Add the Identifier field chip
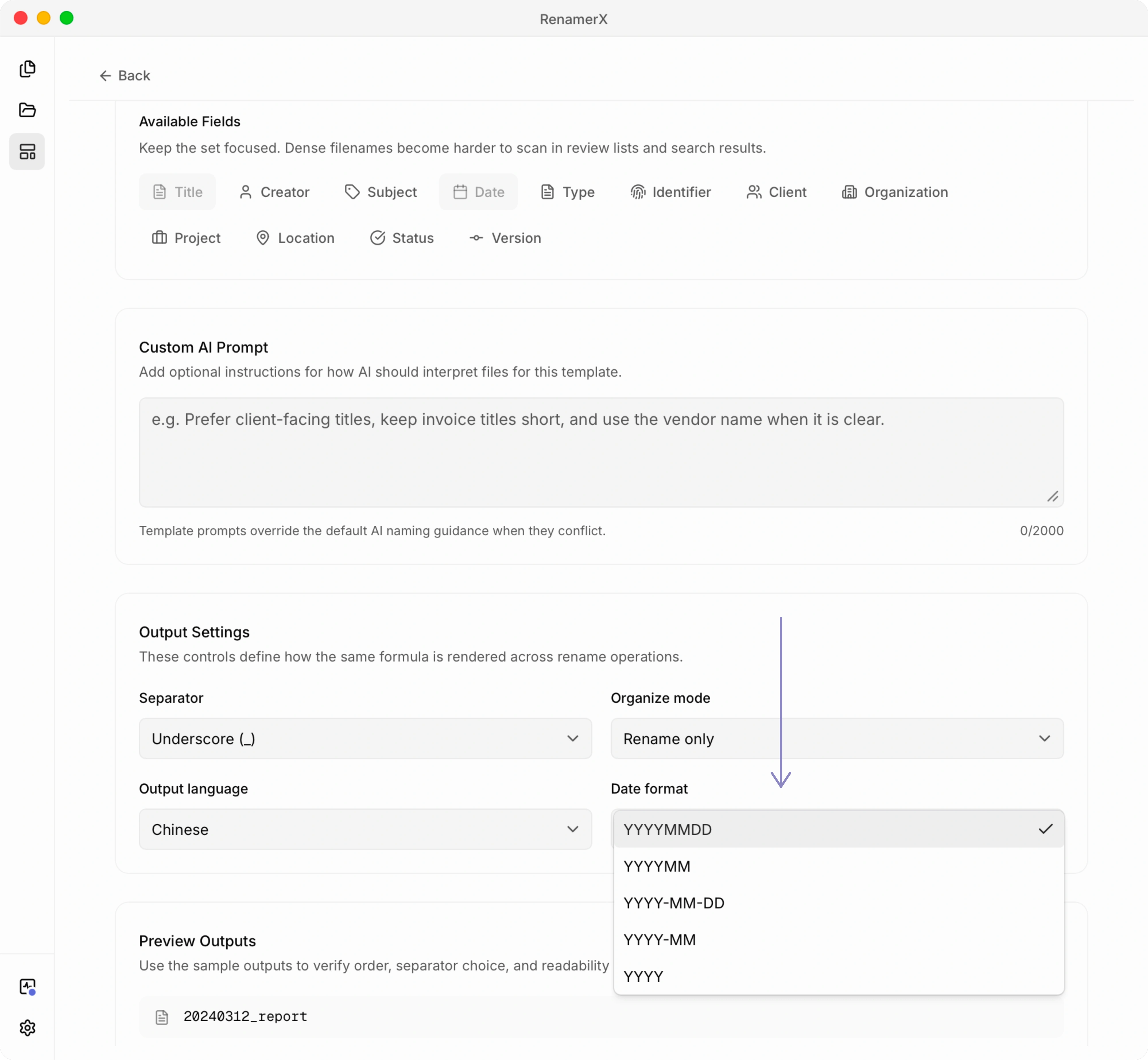 point(670,192)
